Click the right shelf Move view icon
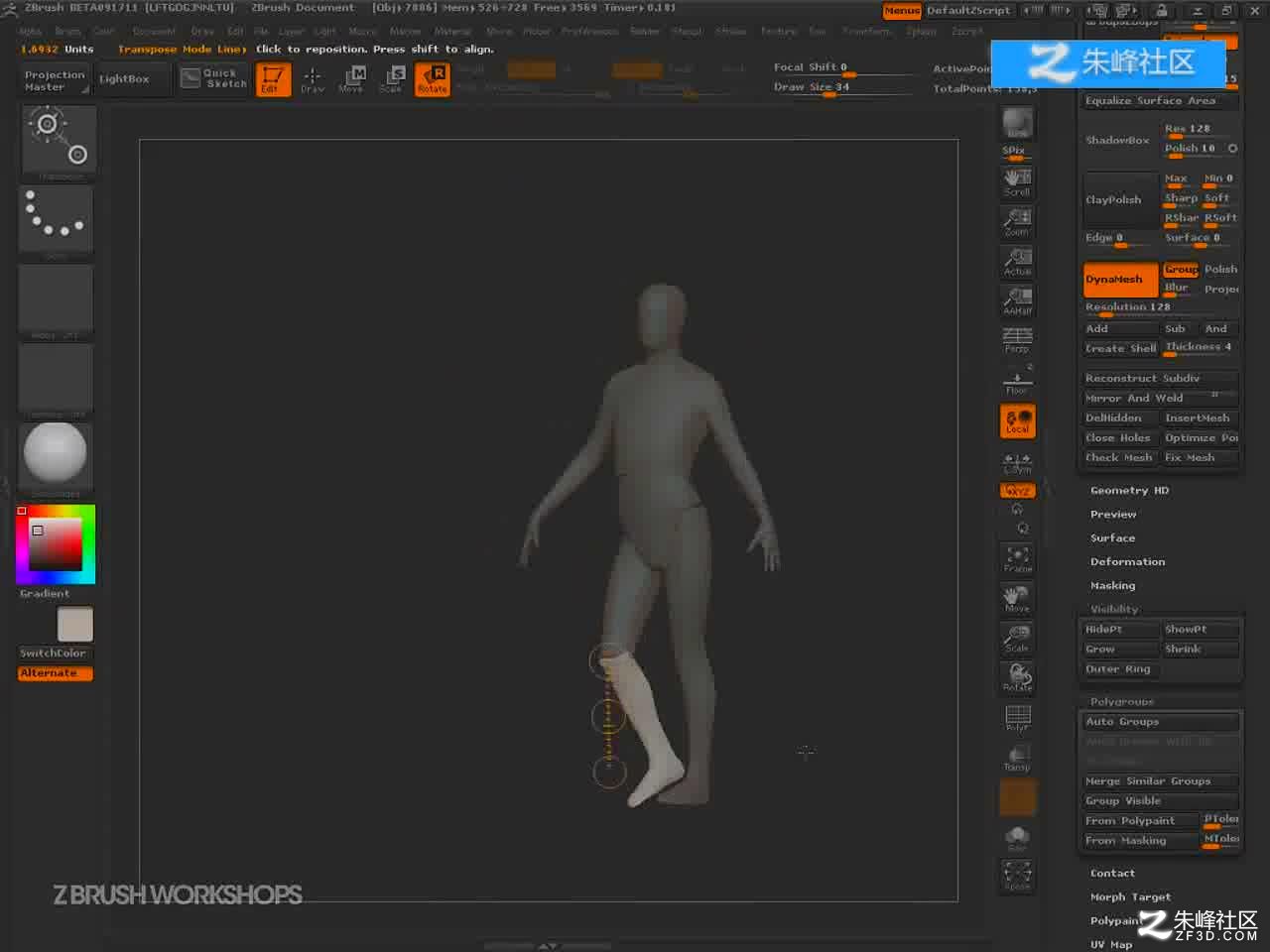This screenshot has width=1270, height=952. click(x=1017, y=598)
